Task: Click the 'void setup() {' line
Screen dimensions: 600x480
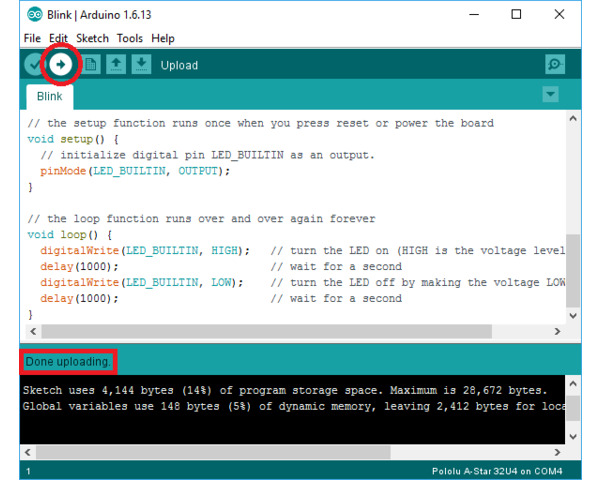Action: coord(73,139)
